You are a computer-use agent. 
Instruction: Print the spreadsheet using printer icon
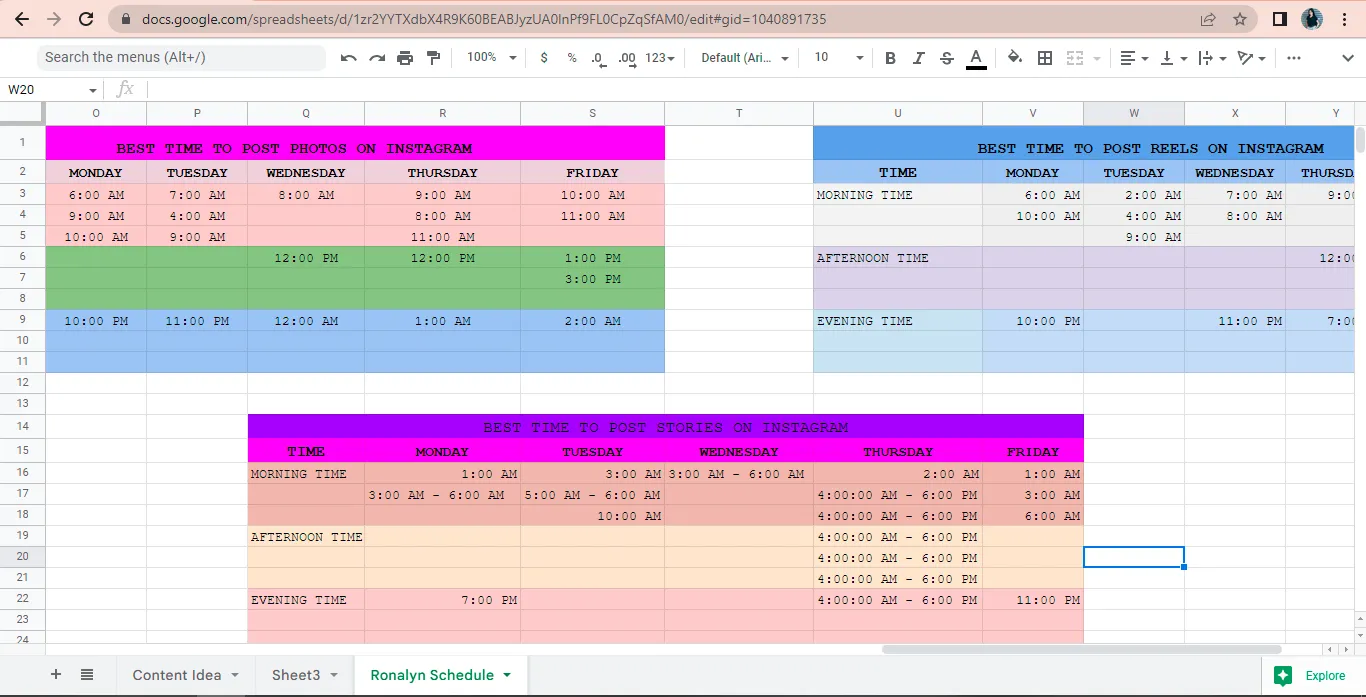click(x=405, y=58)
